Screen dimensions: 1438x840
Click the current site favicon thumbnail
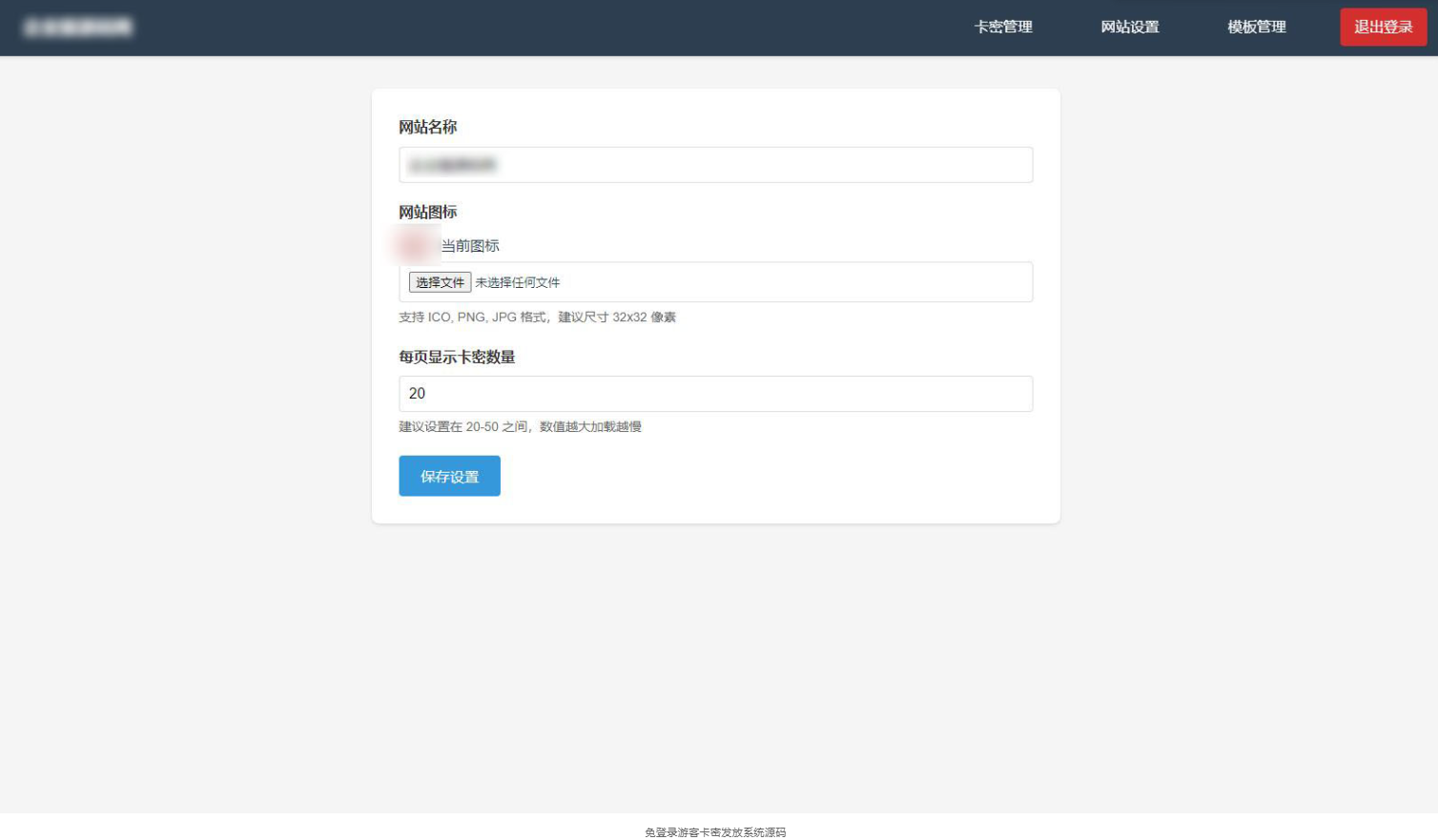coord(412,245)
